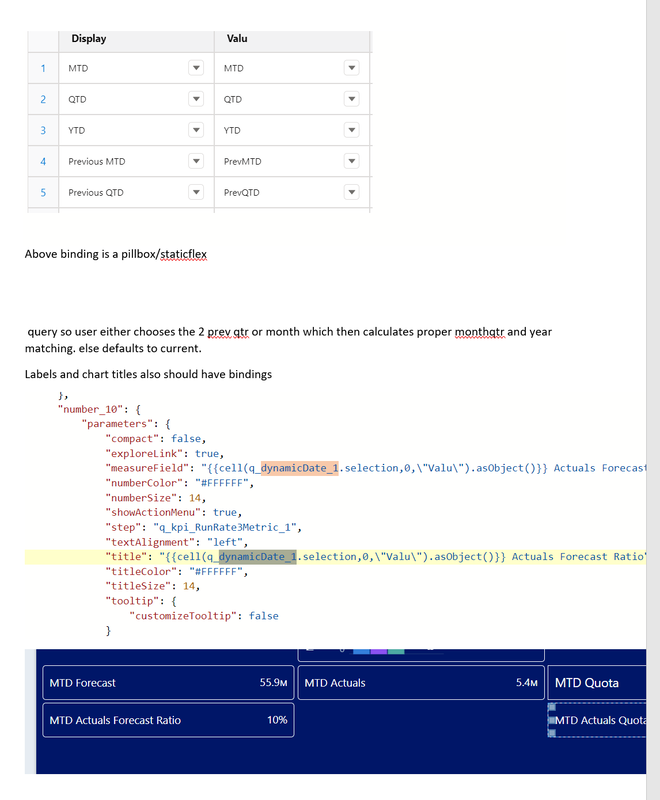
Task: Click the 55.9M forecast value
Action: 273,683
